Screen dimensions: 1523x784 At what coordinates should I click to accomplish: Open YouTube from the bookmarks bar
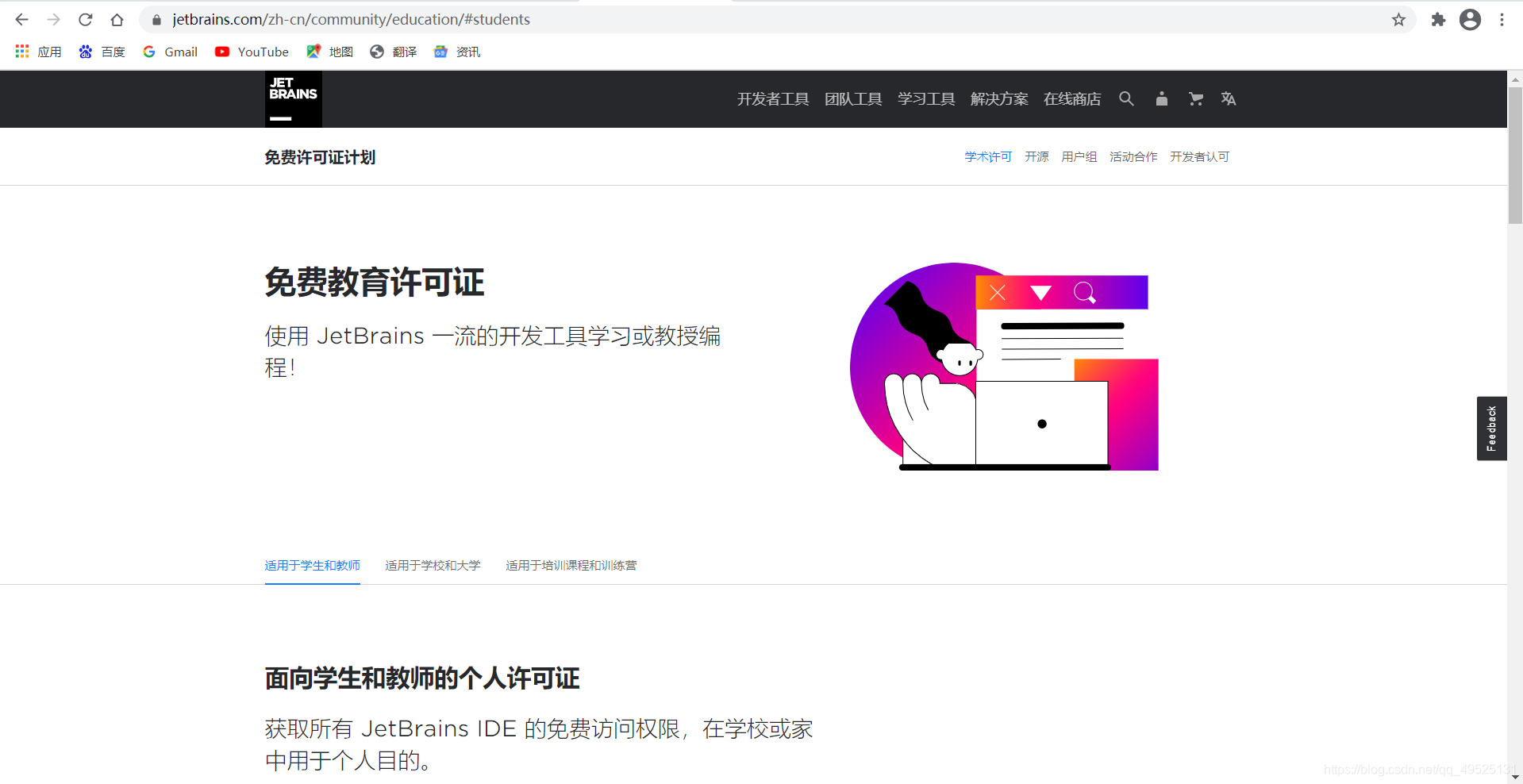[252, 52]
